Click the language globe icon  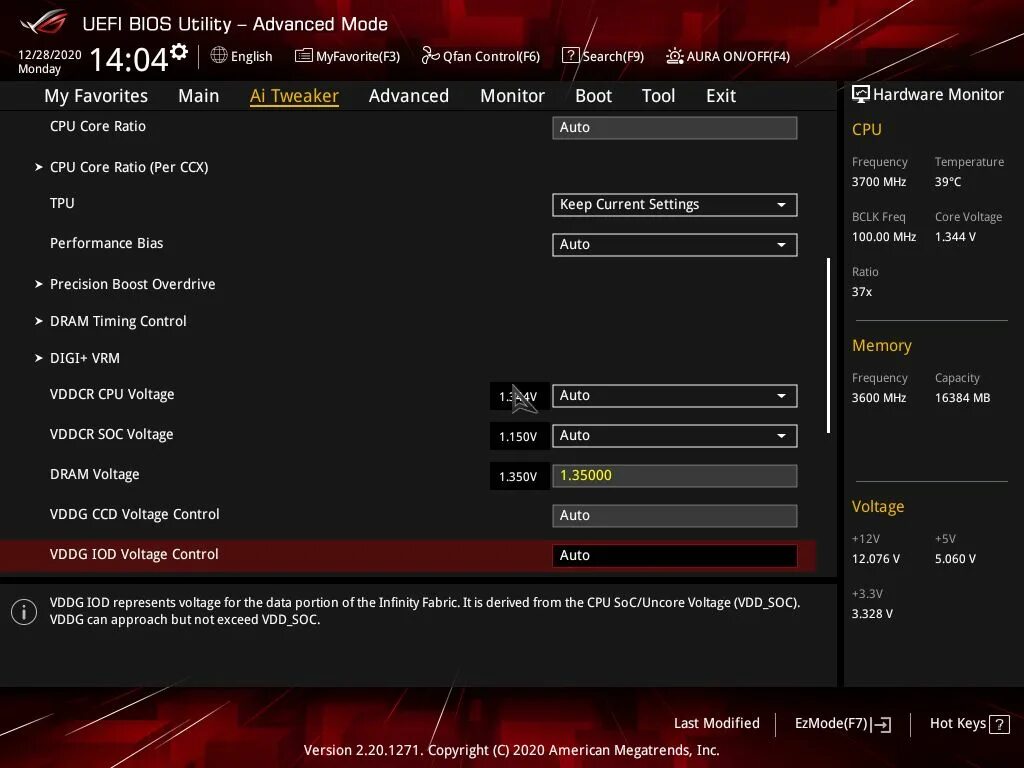click(219, 56)
